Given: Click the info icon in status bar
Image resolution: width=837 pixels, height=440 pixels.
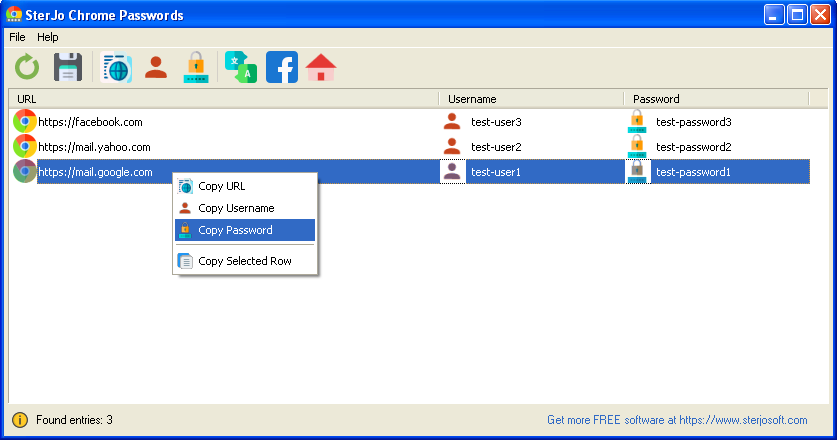Looking at the screenshot, I should (x=20, y=420).
